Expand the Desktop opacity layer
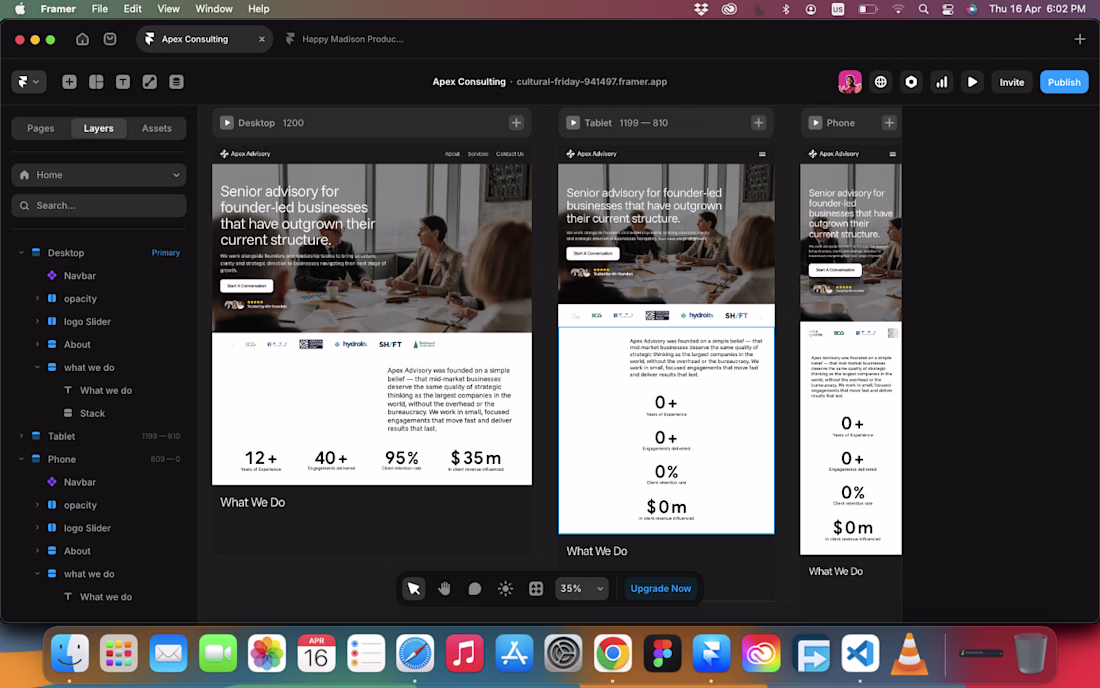 pos(37,299)
